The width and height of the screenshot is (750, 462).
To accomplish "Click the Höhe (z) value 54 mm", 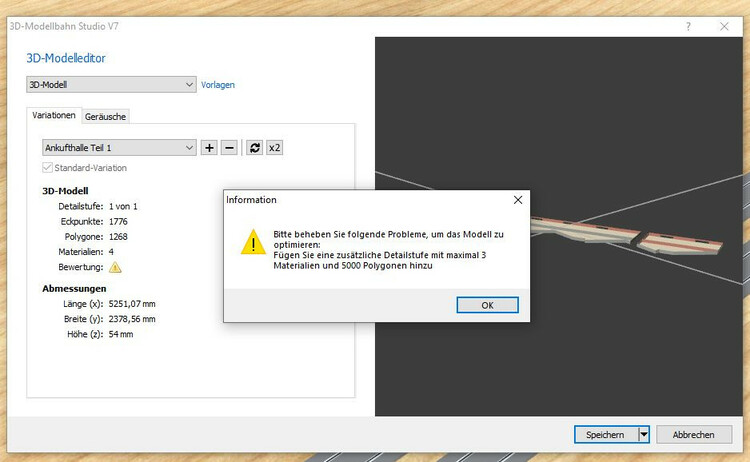I will point(121,334).
